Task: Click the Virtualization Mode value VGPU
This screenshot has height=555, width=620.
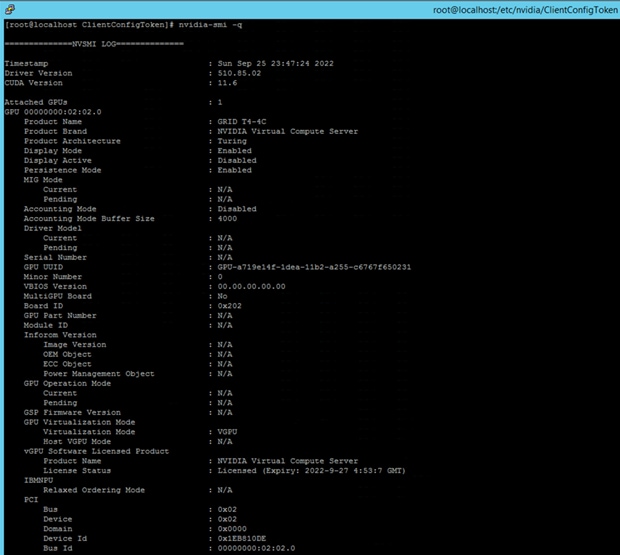Action: (227, 432)
